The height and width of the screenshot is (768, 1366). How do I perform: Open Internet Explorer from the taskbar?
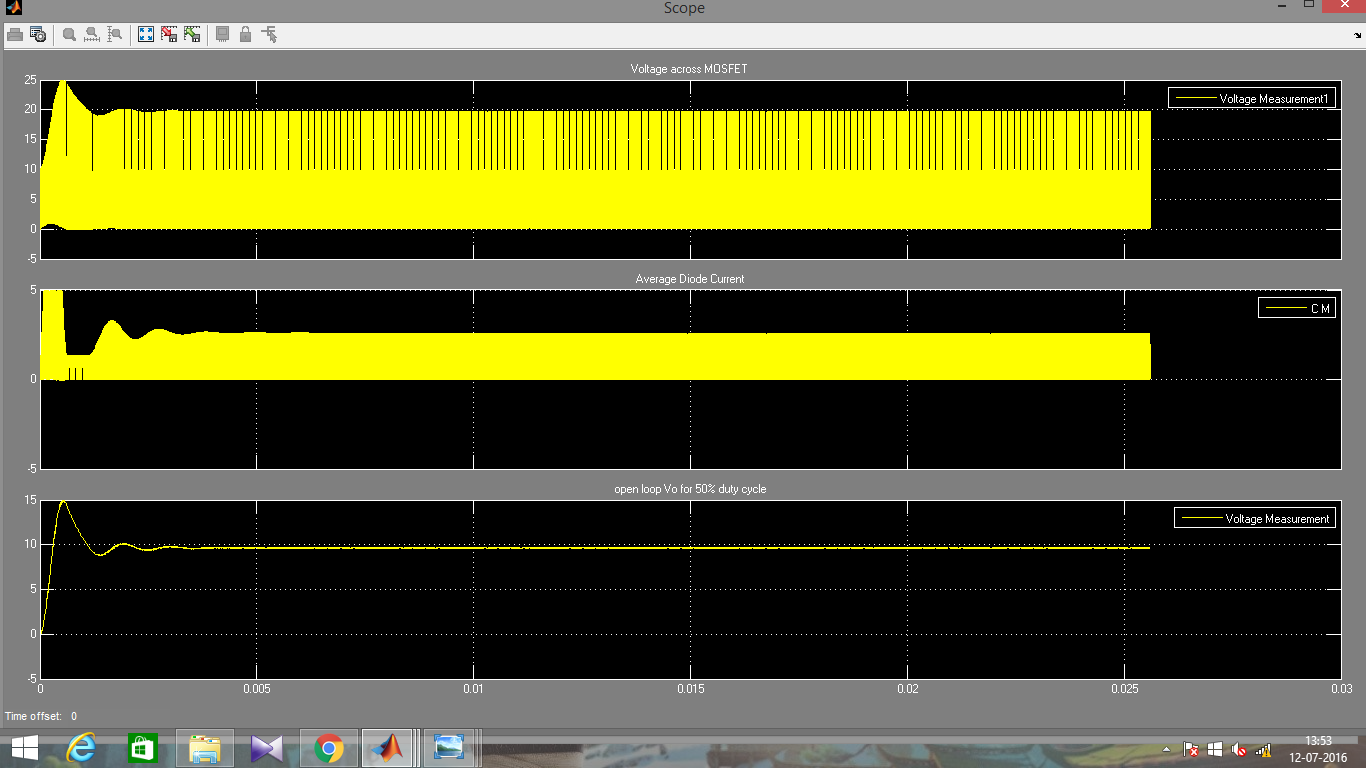(x=82, y=748)
